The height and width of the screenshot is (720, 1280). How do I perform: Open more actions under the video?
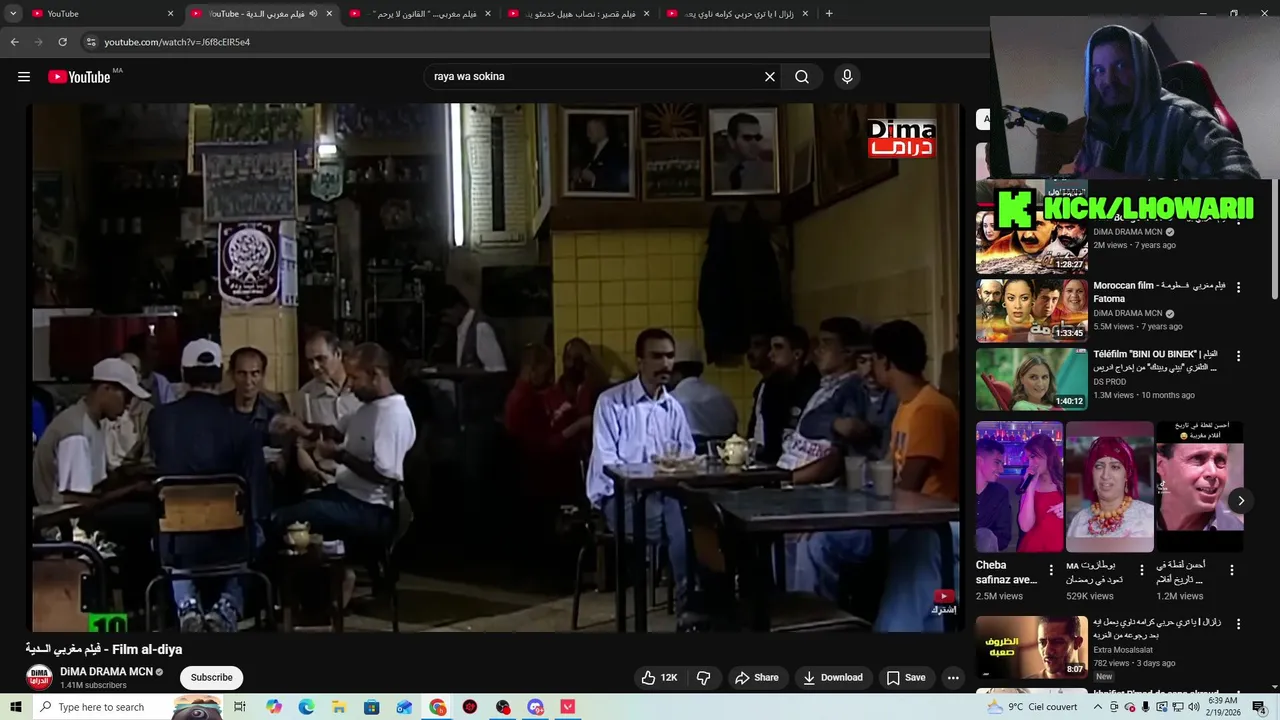pyautogui.click(x=953, y=677)
